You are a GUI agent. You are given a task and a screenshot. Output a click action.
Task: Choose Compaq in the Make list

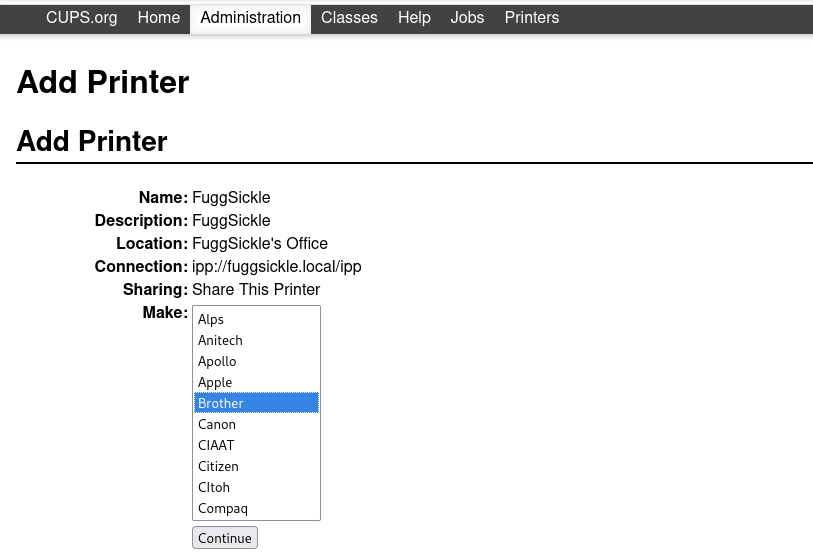[x=223, y=508]
